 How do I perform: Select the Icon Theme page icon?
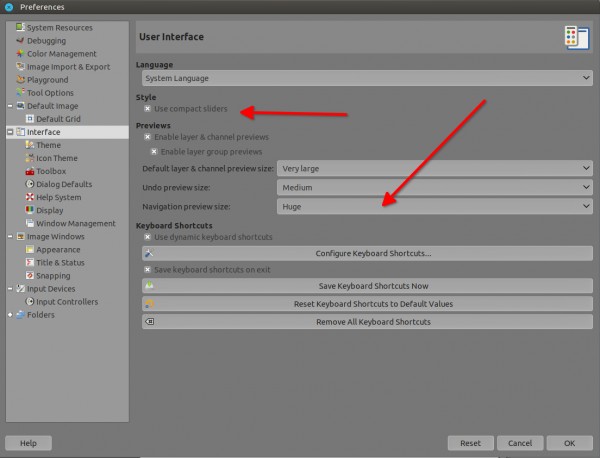pos(29,158)
